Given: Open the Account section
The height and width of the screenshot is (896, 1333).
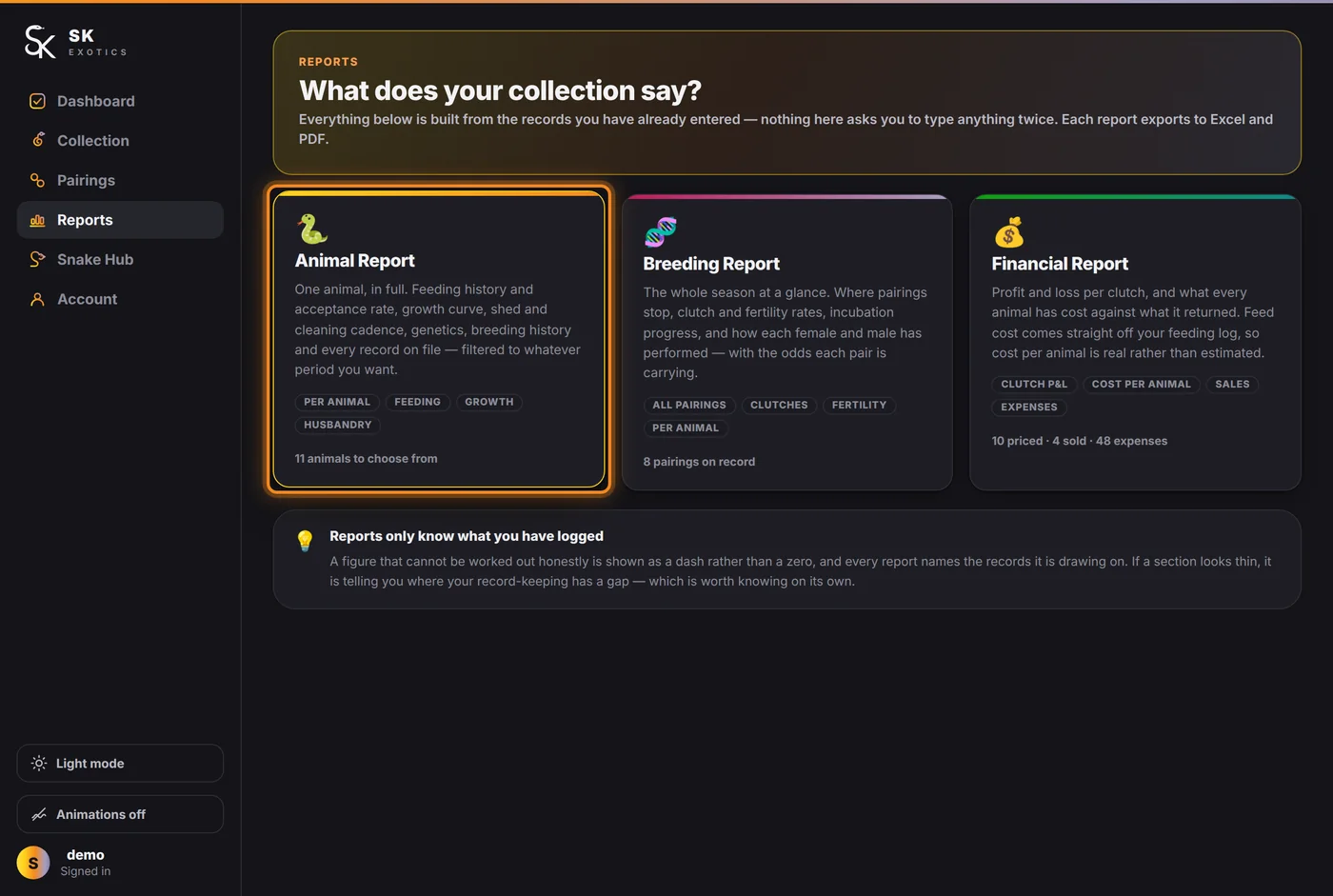Looking at the screenshot, I should pos(120,299).
